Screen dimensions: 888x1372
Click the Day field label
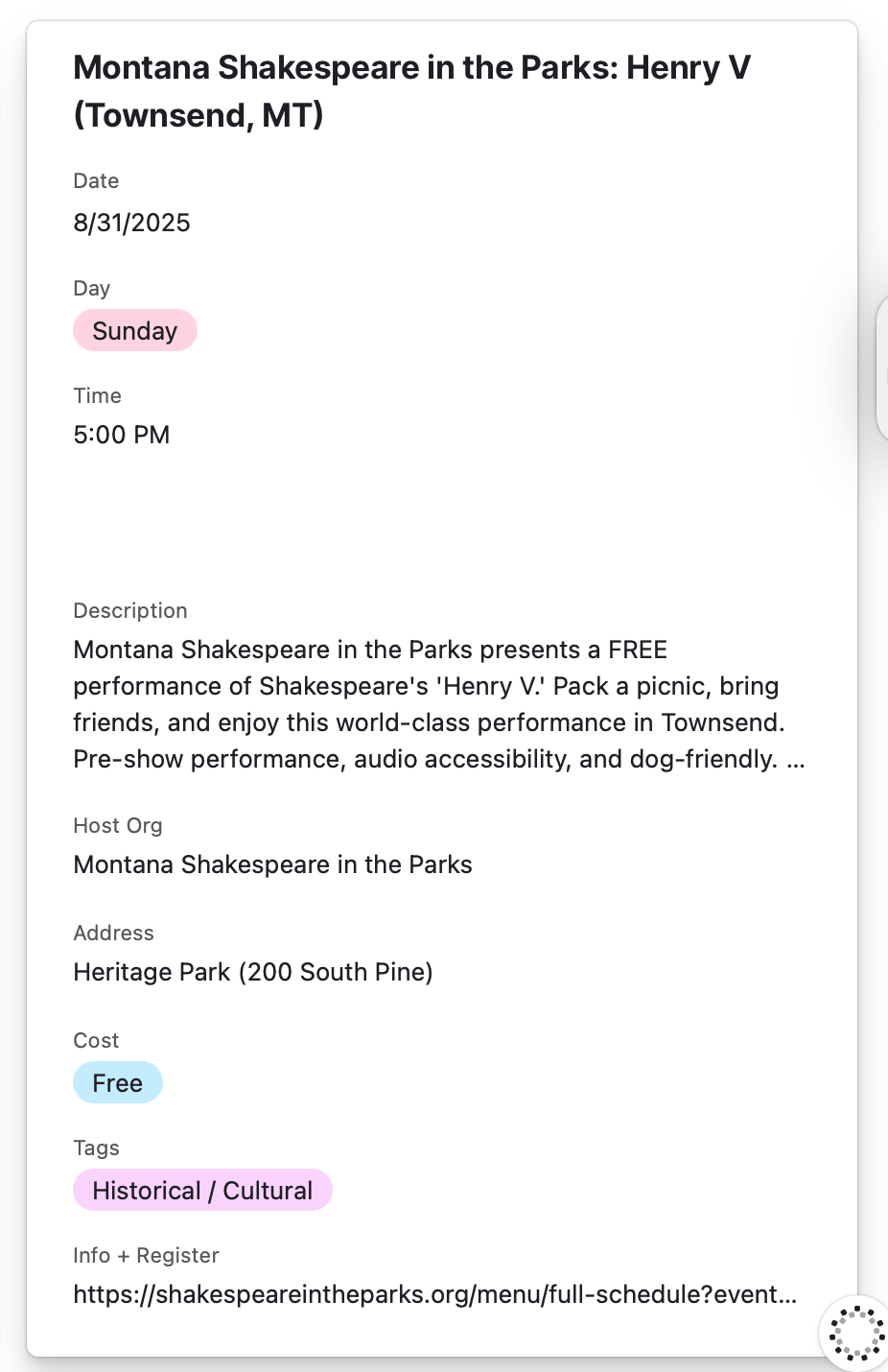92,288
